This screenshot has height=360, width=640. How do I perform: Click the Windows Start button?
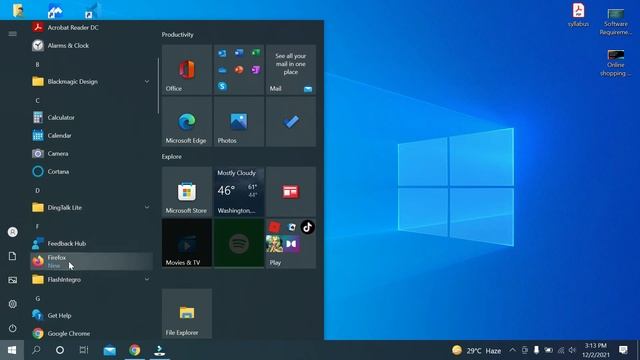(x=12, y=350)
